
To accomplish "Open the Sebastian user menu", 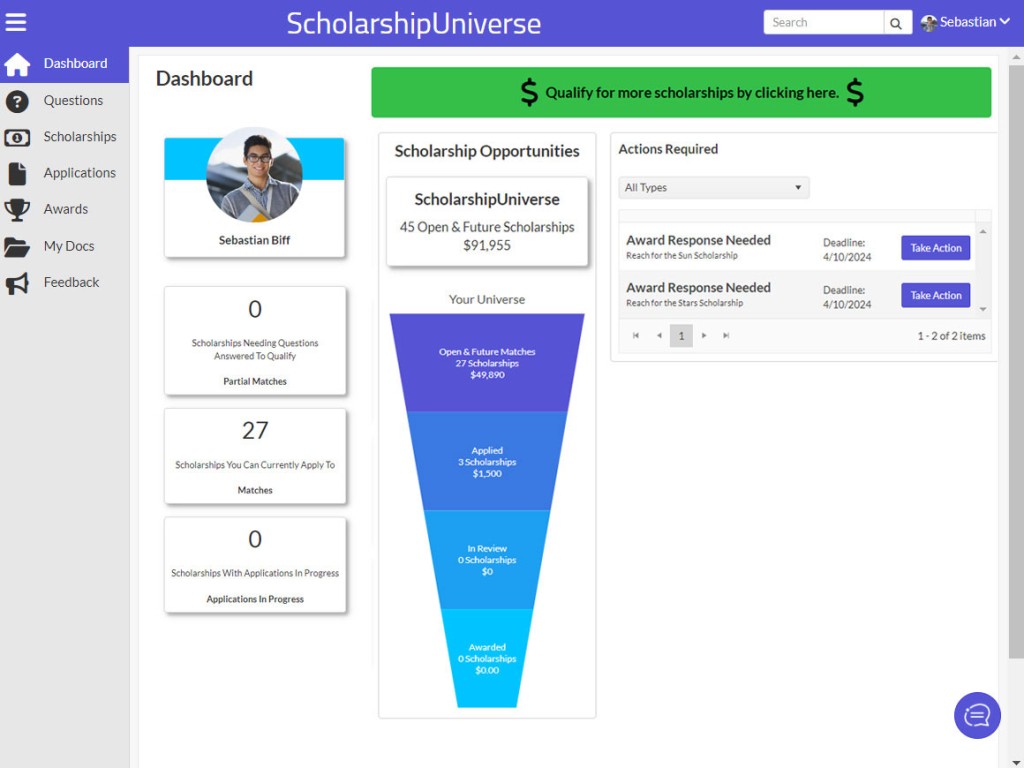I will tap(965, 22).
